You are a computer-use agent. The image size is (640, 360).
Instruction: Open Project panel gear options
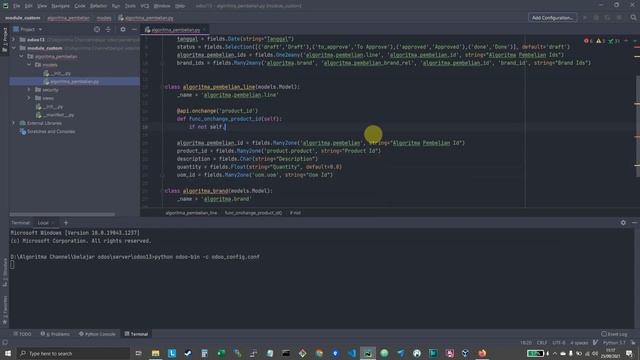pyautogui.click(x=123, y=29)
